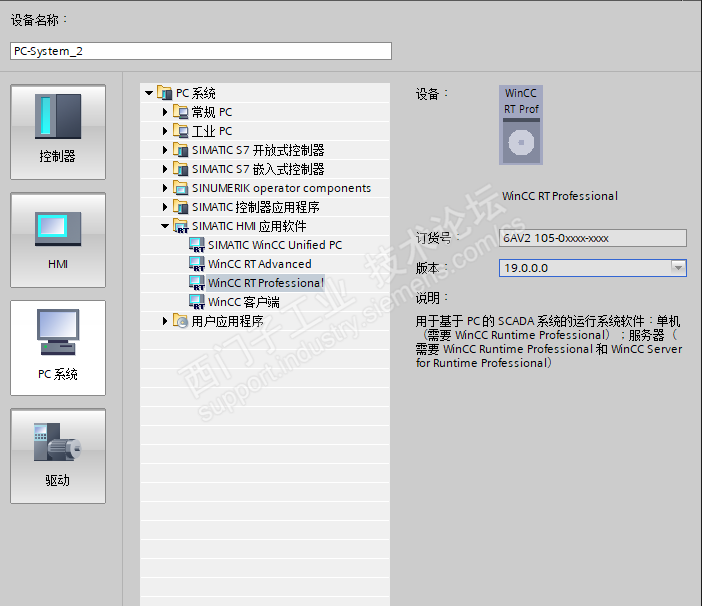The image size is (703, 606).
Task: Select WinCC RT Advanced entry
Action: point(260,264)
